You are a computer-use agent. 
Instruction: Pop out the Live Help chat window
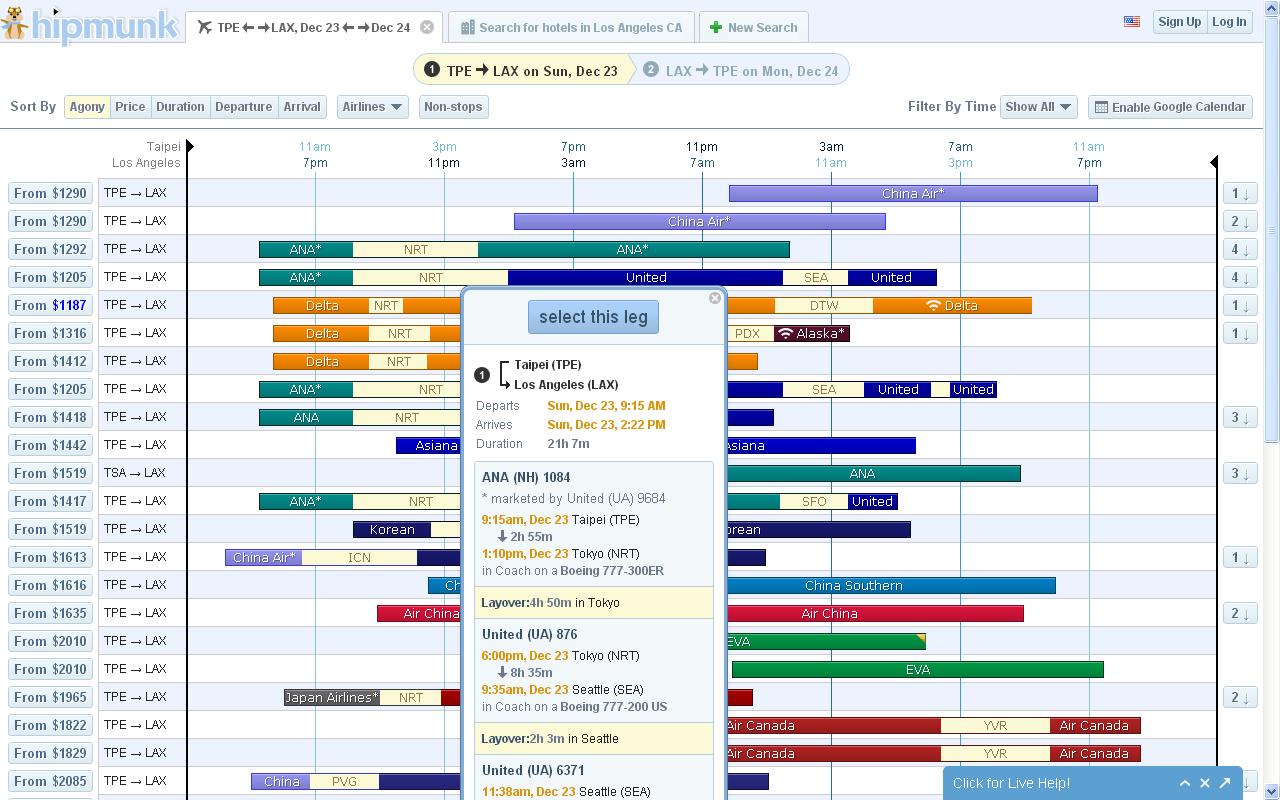[1225, 783]
